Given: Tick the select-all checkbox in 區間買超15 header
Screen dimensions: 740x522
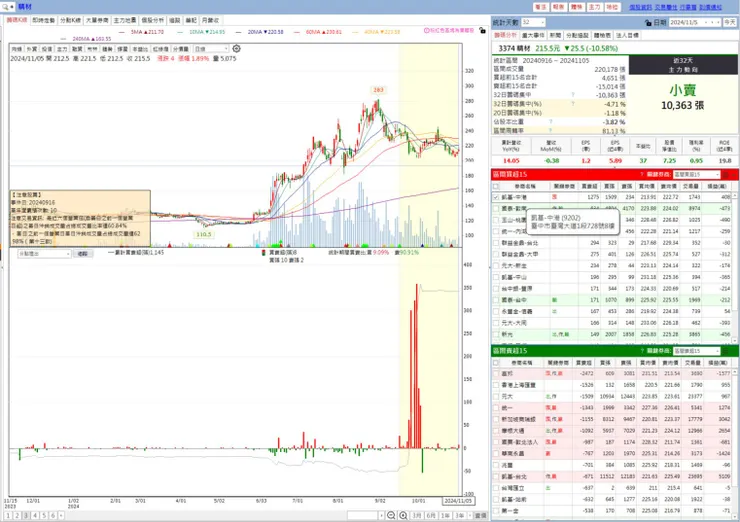Looking at the screenshot, I should 496,186.
